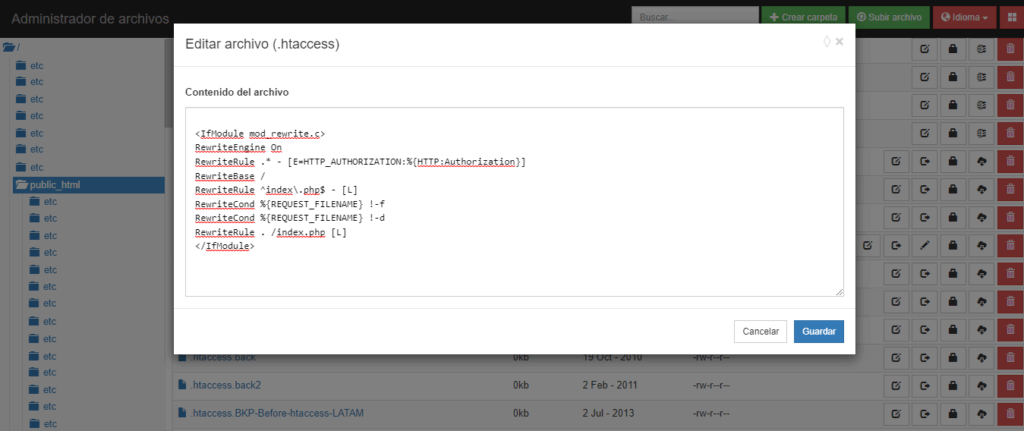Click the RewriteCond line ending with !-f
Screen dimensions: 1024x431
coord(290,204)
